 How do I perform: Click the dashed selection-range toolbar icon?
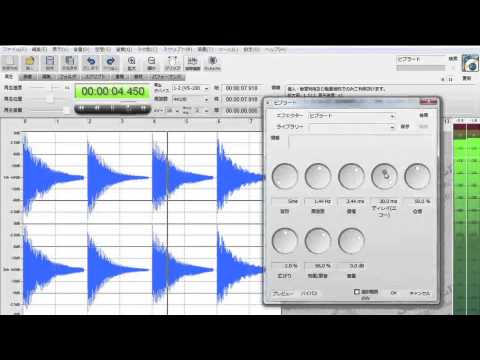point(173,63)
